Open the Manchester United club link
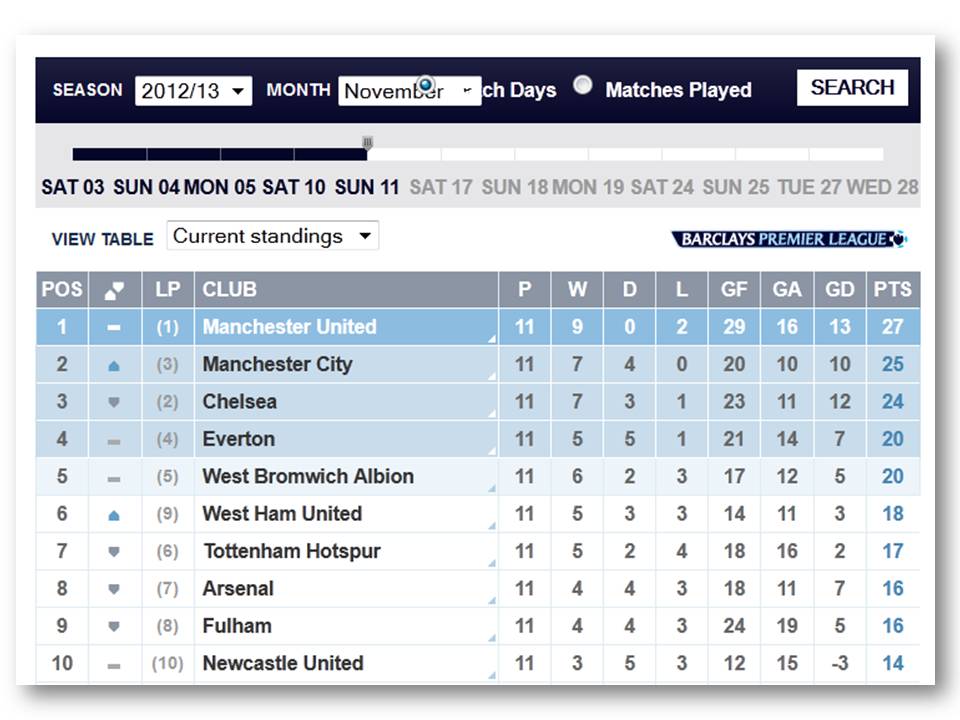Viewport: 960px width, 720px height. [289, 327]
